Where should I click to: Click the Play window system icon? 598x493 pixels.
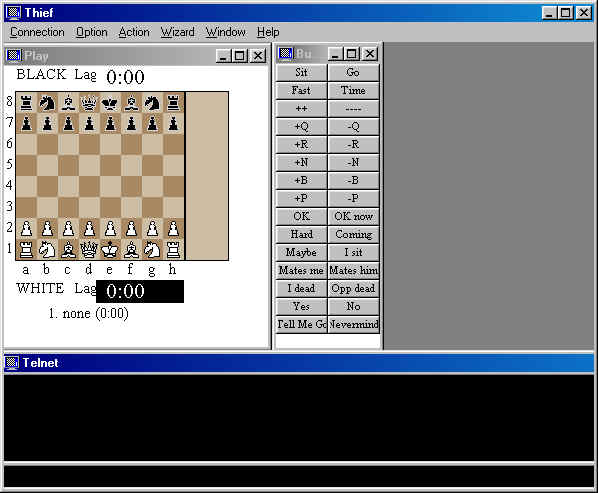[x=14, y=56]
